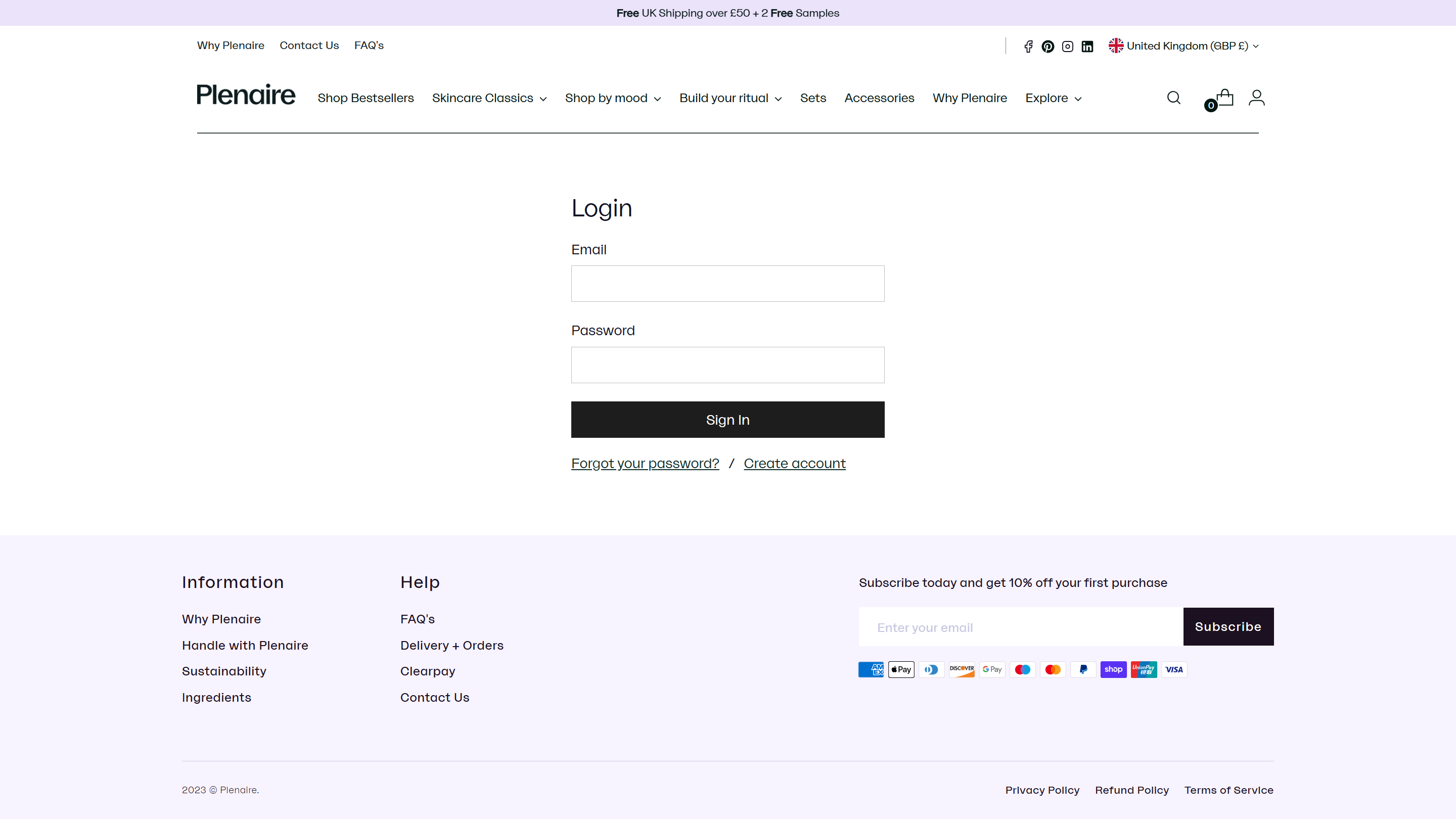Click the Subscribe button

coord(1228,626)
